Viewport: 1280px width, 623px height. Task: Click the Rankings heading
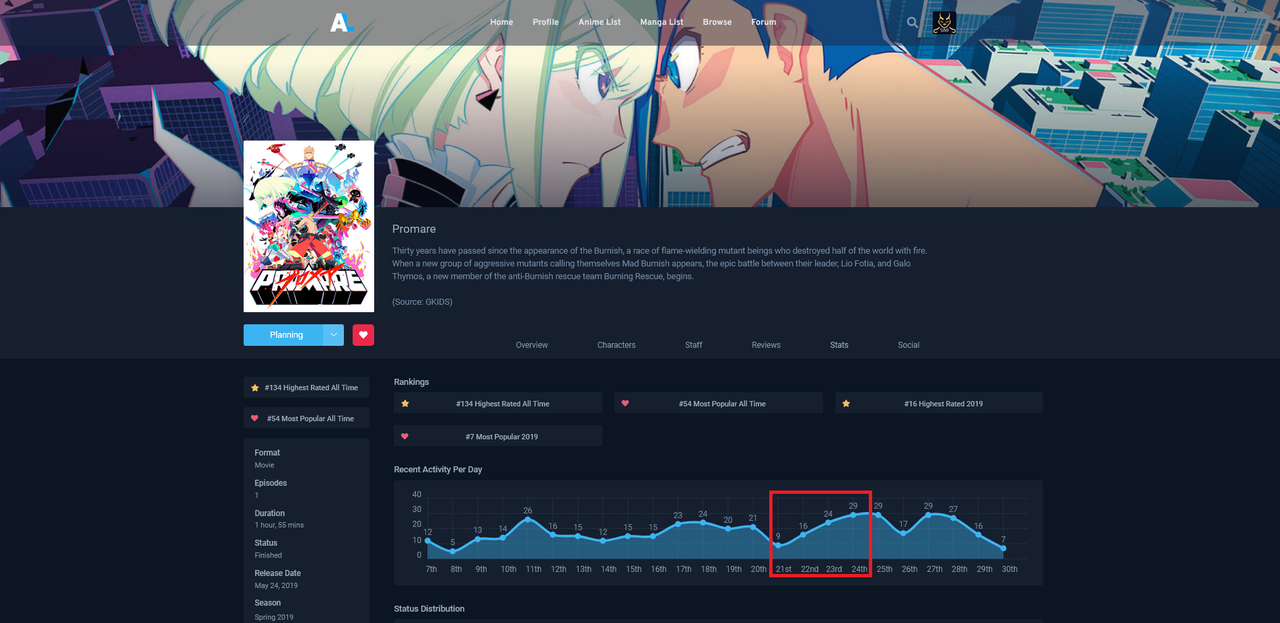coord(411,381)
